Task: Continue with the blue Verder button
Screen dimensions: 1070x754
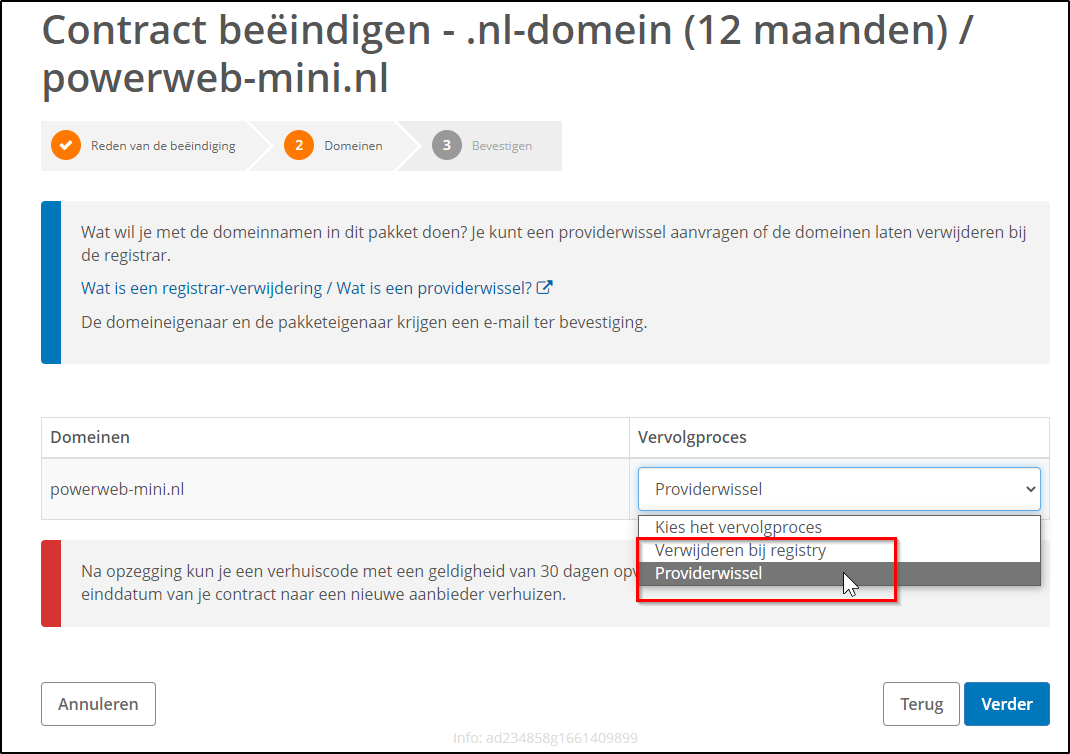Action: 1006,704
